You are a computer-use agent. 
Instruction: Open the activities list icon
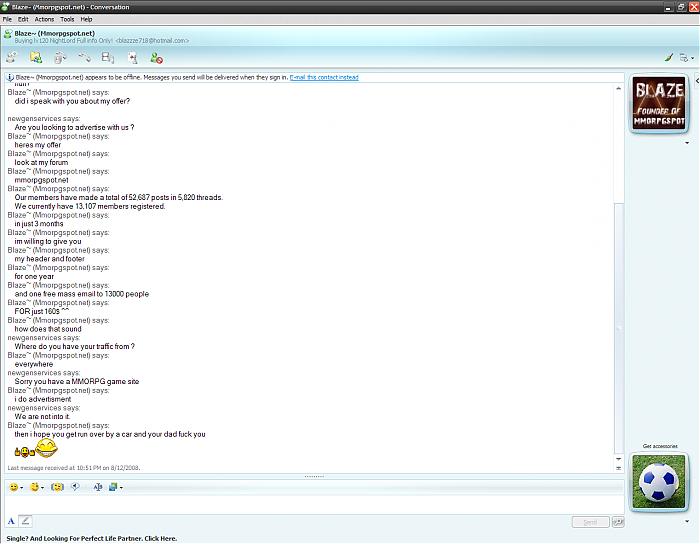pyautogui.click(x=108, y=57)
